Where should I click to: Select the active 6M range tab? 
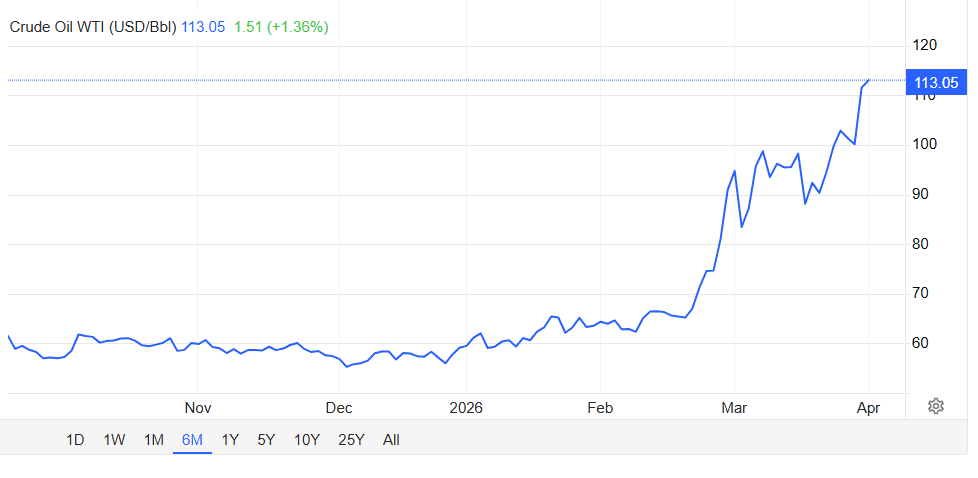coord(192,440)
